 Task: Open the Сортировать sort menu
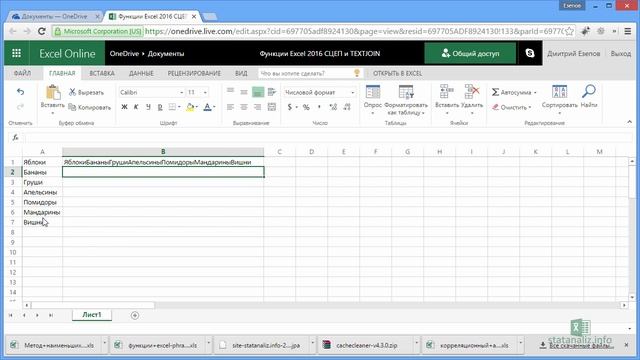[560, 99]
